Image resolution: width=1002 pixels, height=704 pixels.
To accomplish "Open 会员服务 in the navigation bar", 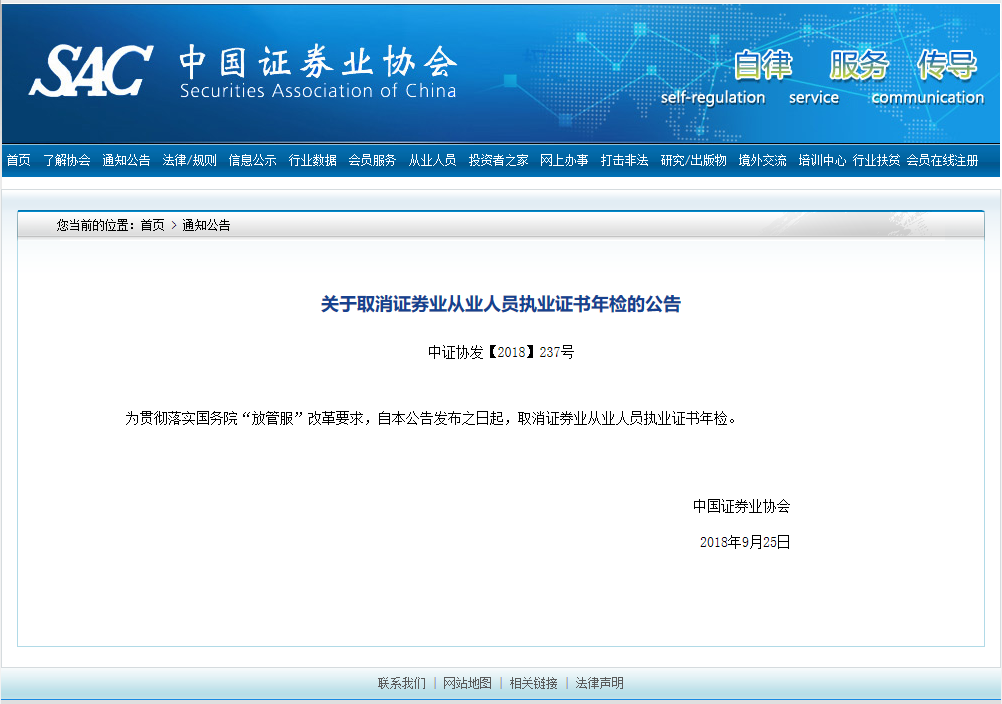I will tap(372, 160).
